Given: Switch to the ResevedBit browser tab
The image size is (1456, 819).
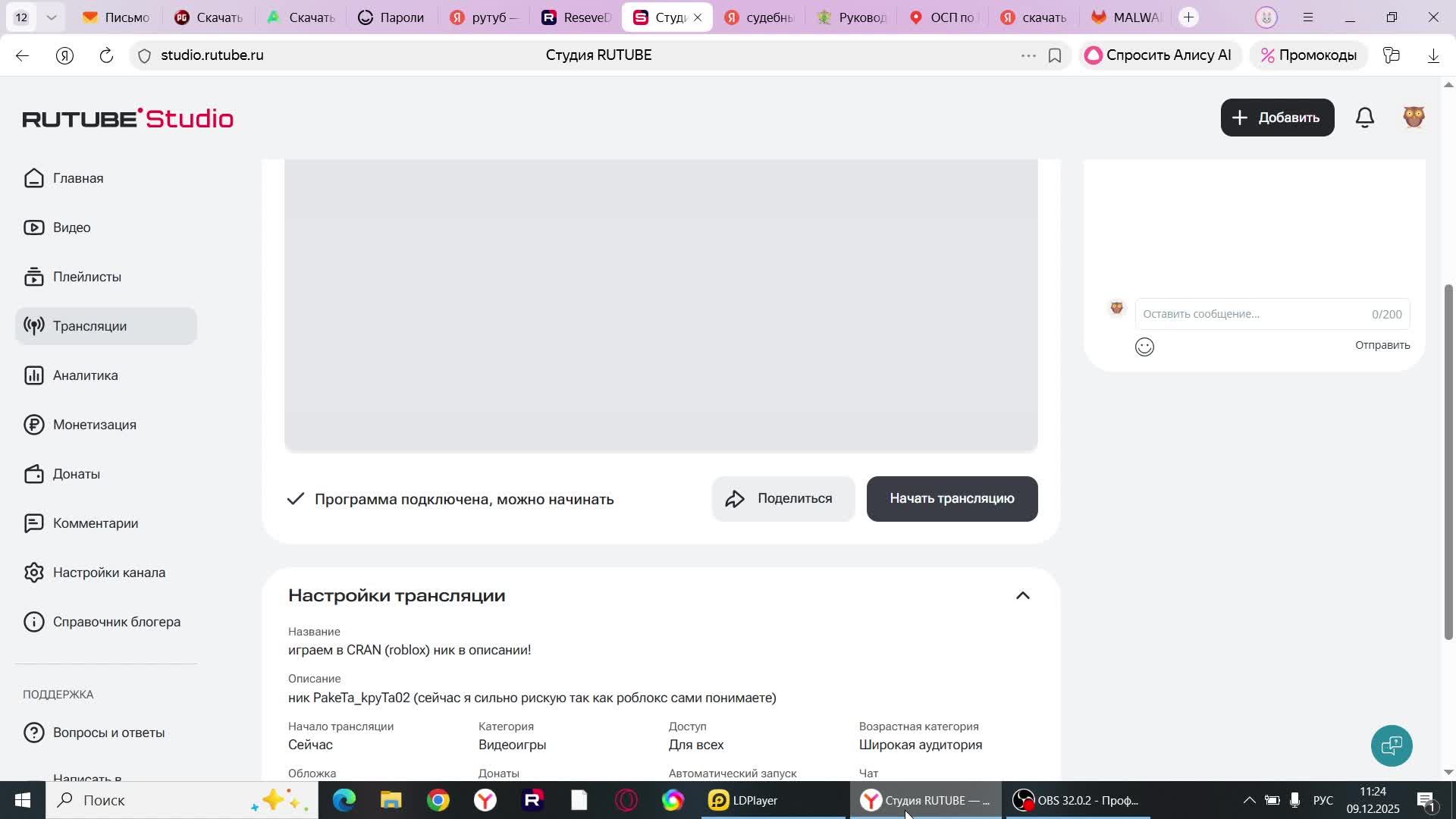Looking at the screenshot, I should pyautogui.click(x=576, y=16).
